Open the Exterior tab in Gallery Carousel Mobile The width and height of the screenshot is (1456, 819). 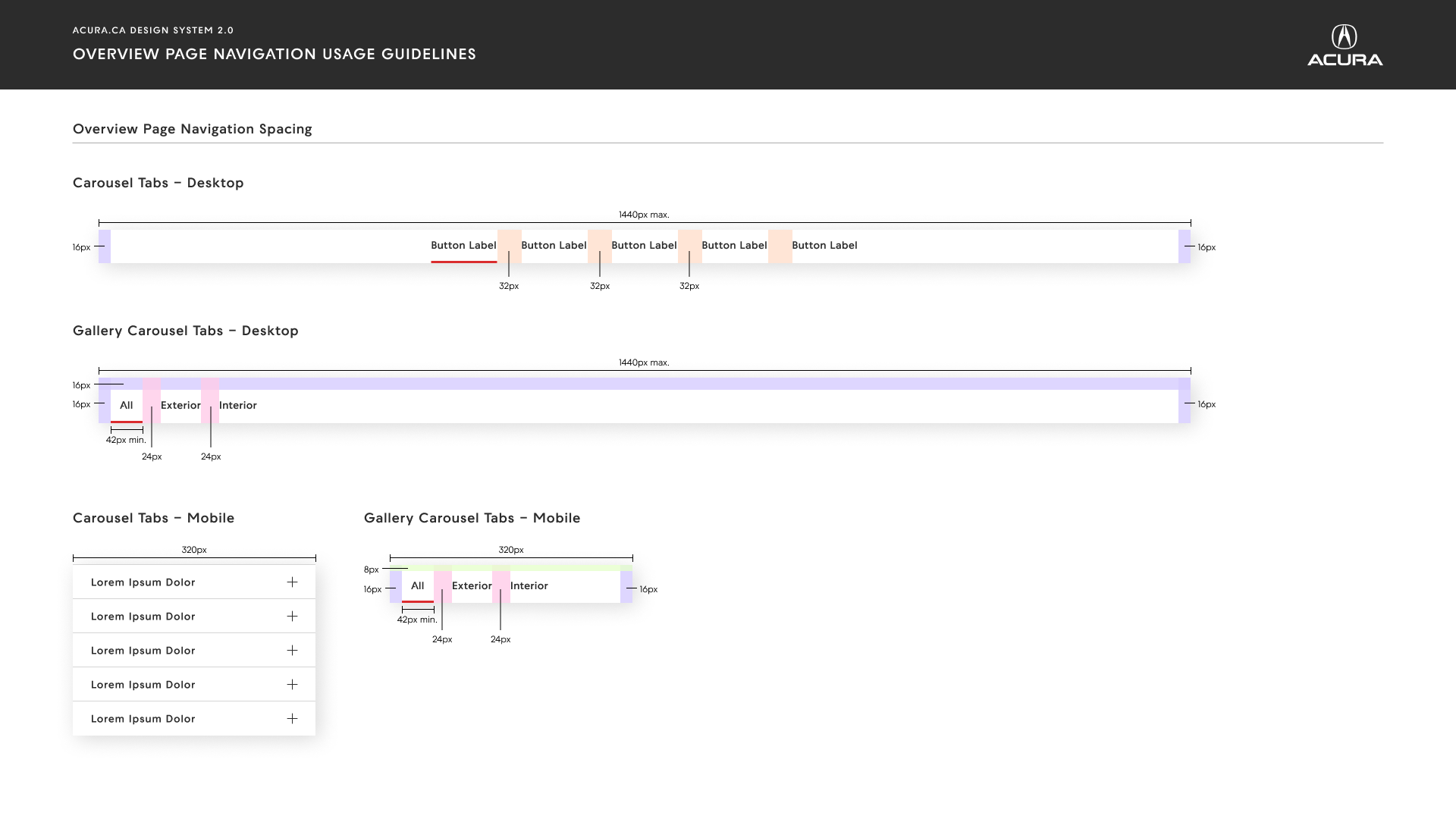coord(472,586)
